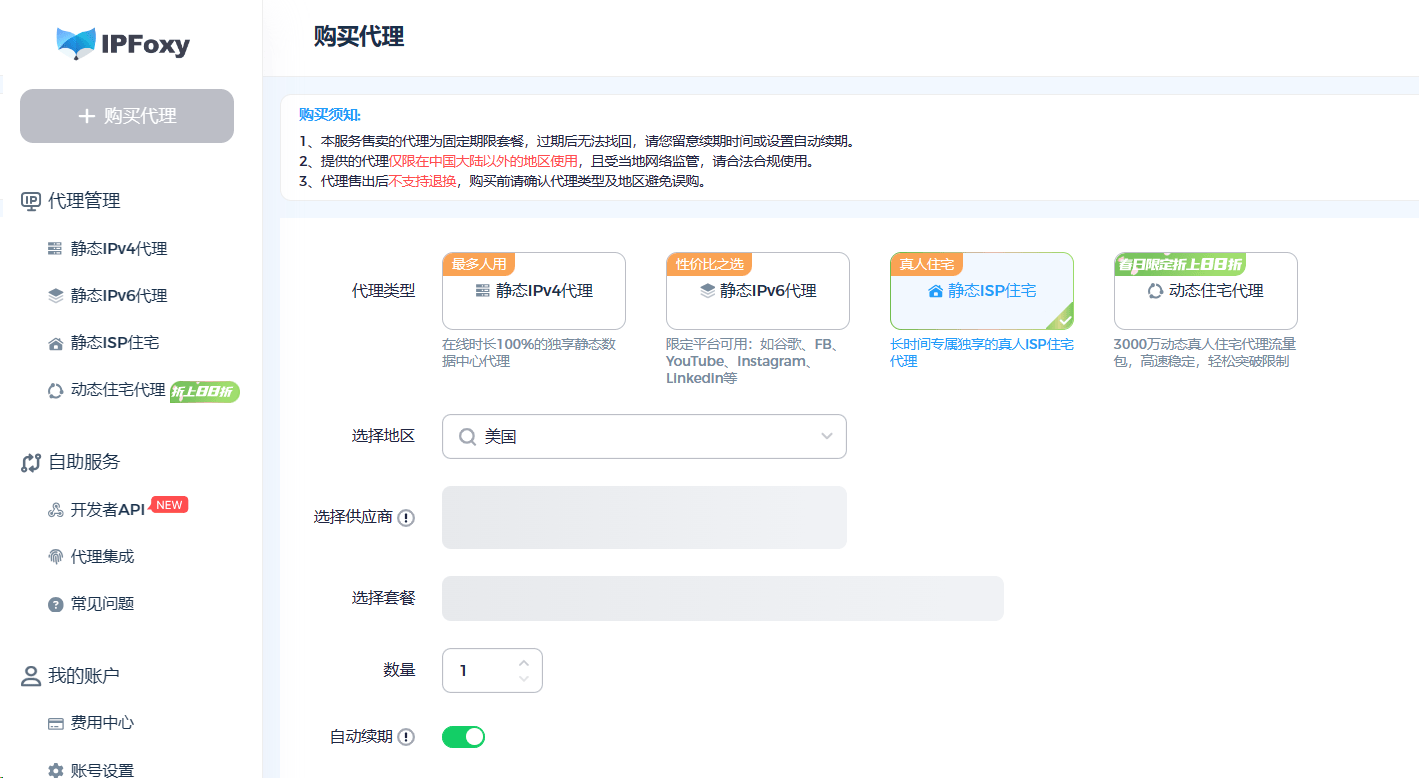This screenshot has height=778, width=1419.
Task: Click the search icon in region selector
Action: point(467,437)
